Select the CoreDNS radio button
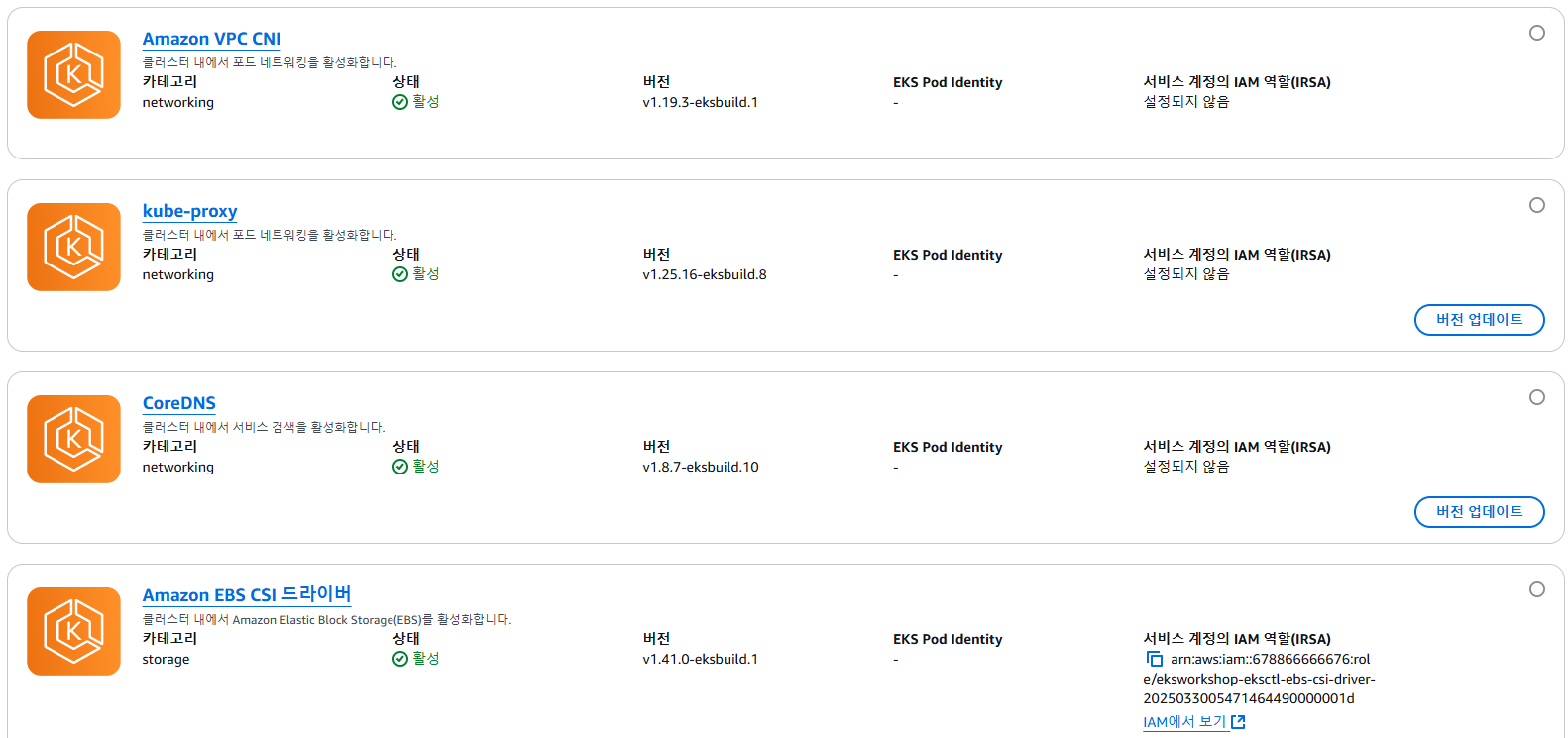 pos(1536,397)
